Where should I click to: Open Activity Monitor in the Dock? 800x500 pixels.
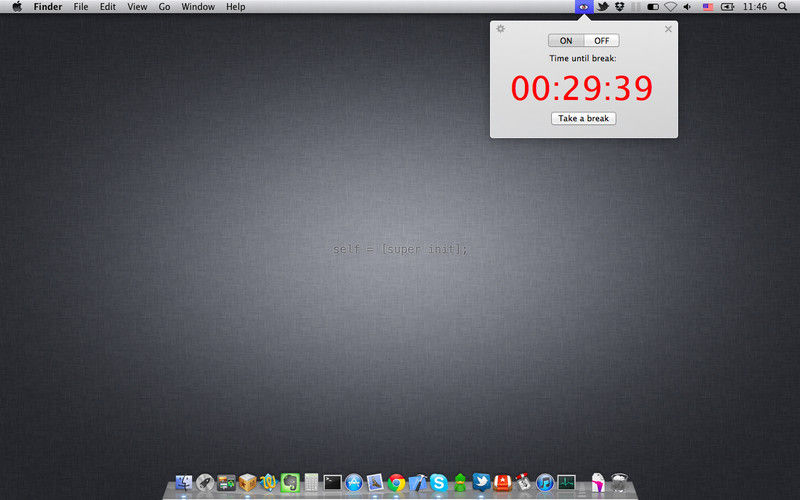click(566, 482)
